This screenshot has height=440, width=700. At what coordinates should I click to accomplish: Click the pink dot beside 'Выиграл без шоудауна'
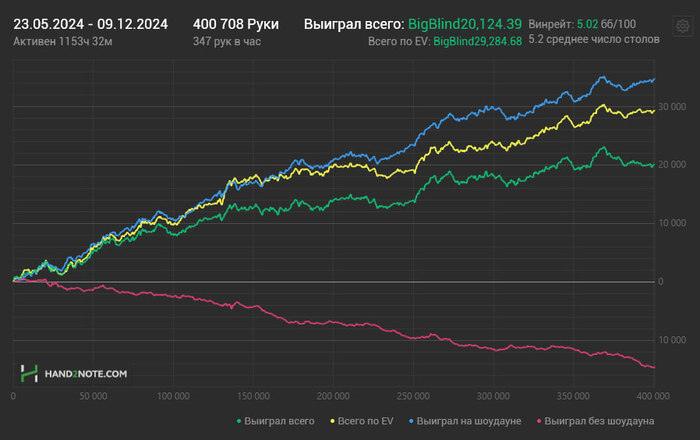539,421
